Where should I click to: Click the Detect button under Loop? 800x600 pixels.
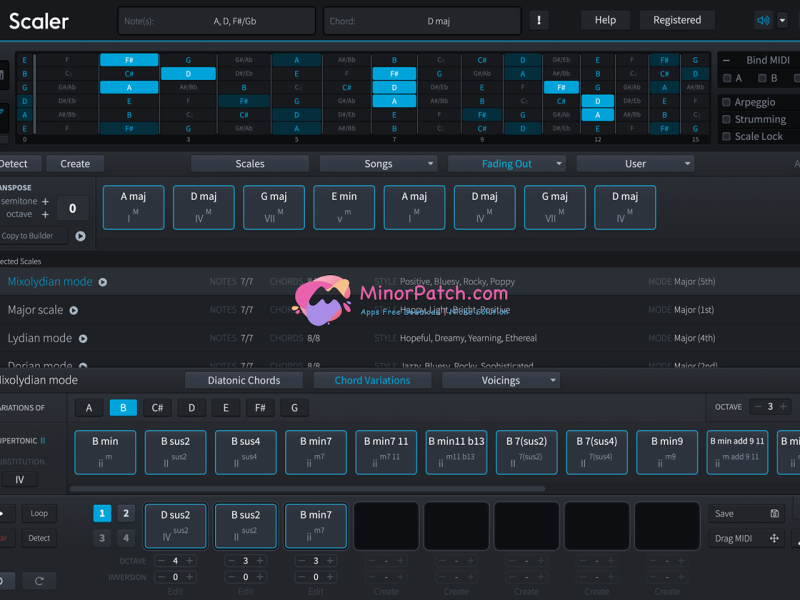(x=39, y=538)
